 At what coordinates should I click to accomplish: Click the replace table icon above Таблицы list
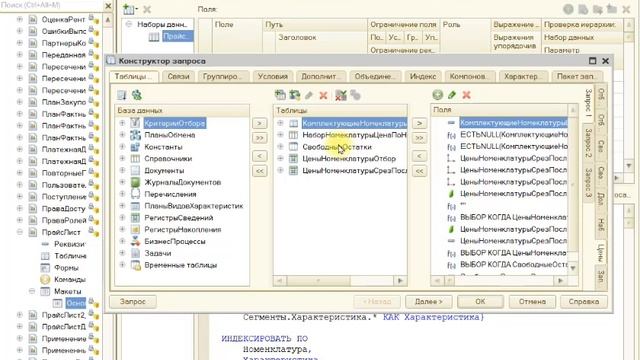point(294,95)
